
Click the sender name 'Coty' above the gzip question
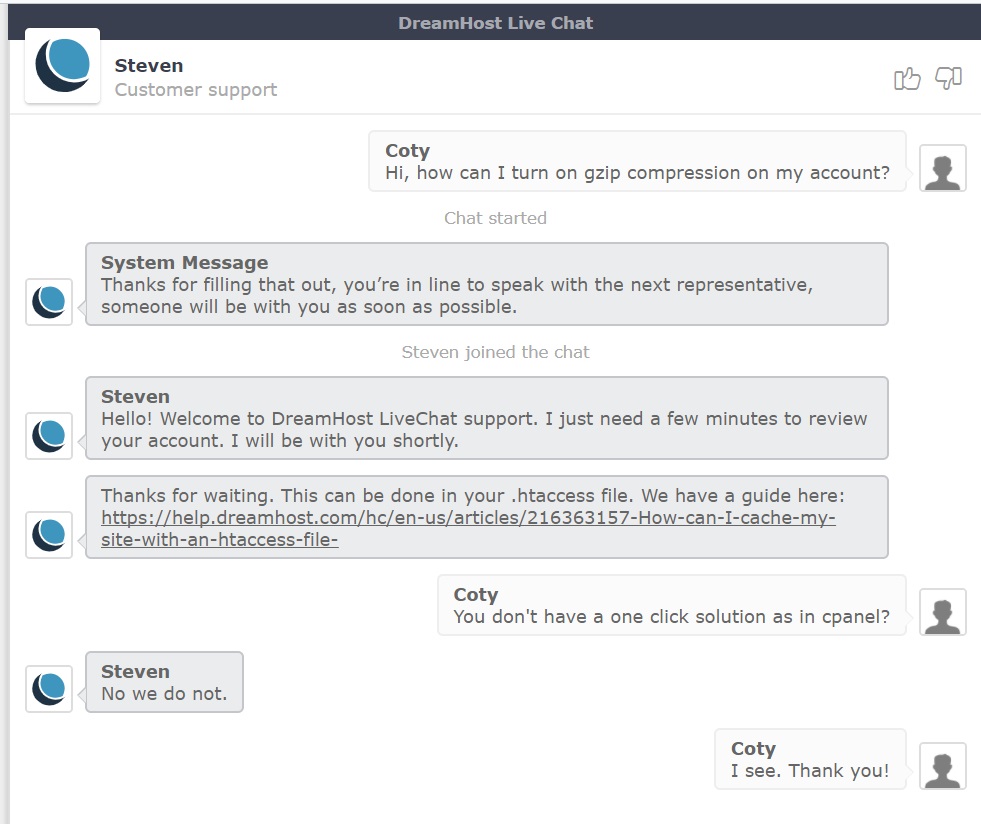[408, 151]
